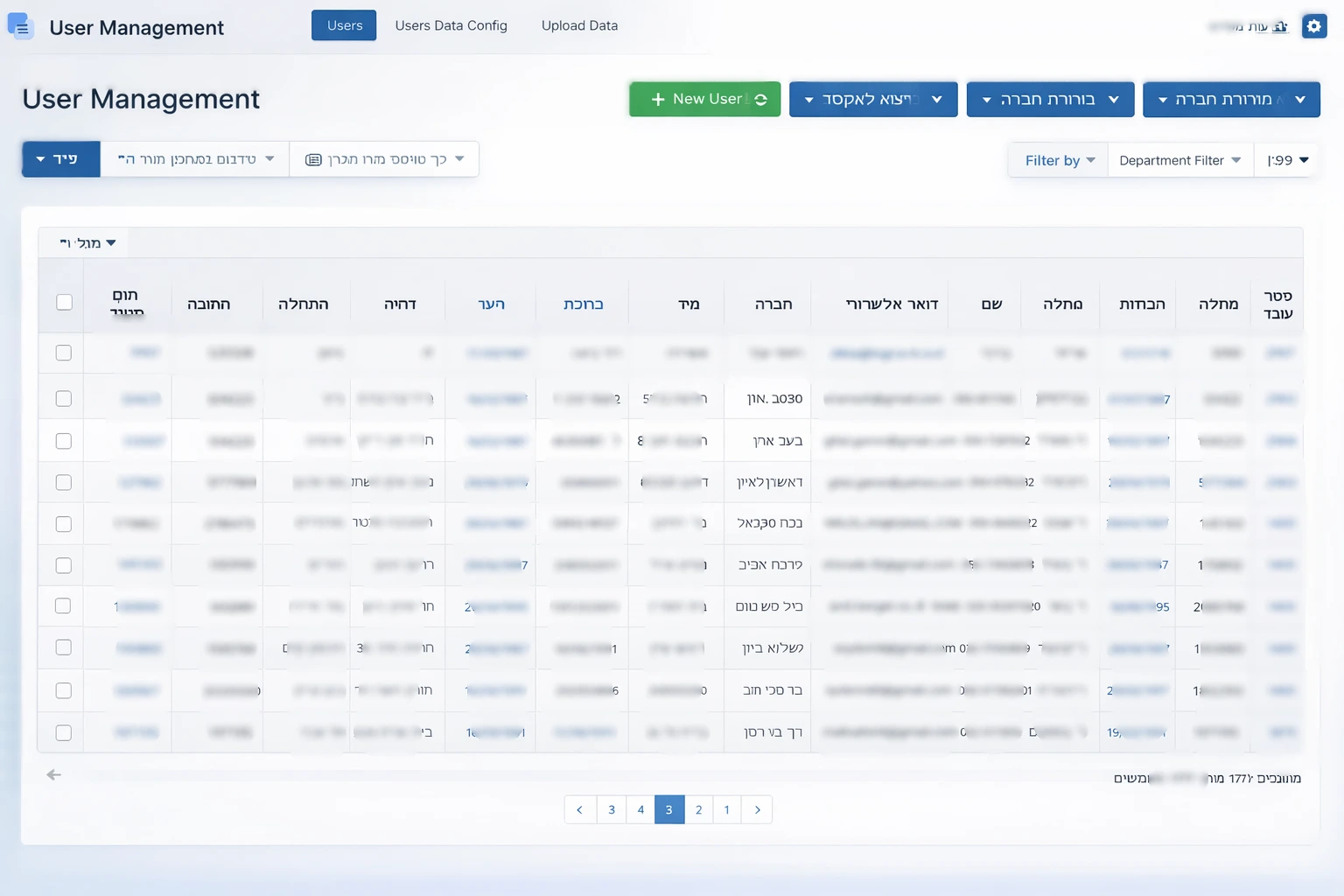
Task: Check the box for row 'פרבח אפיב'
Action: [x=64, y=565]
